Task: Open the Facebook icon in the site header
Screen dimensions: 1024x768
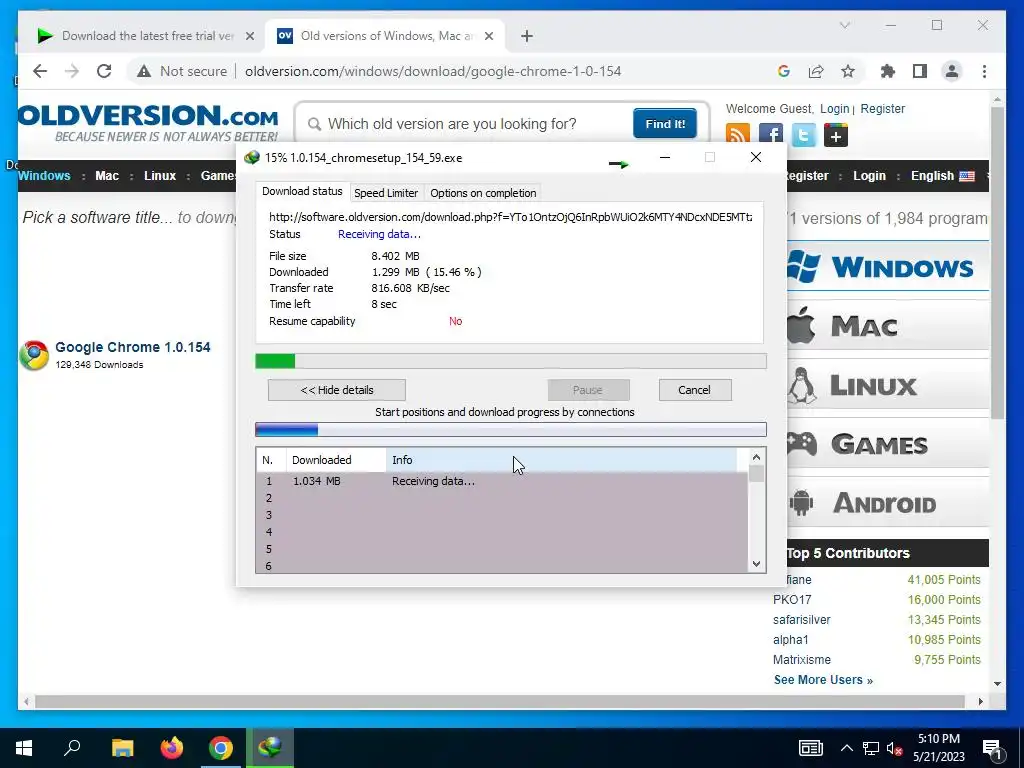Action: tap(771, 135)
